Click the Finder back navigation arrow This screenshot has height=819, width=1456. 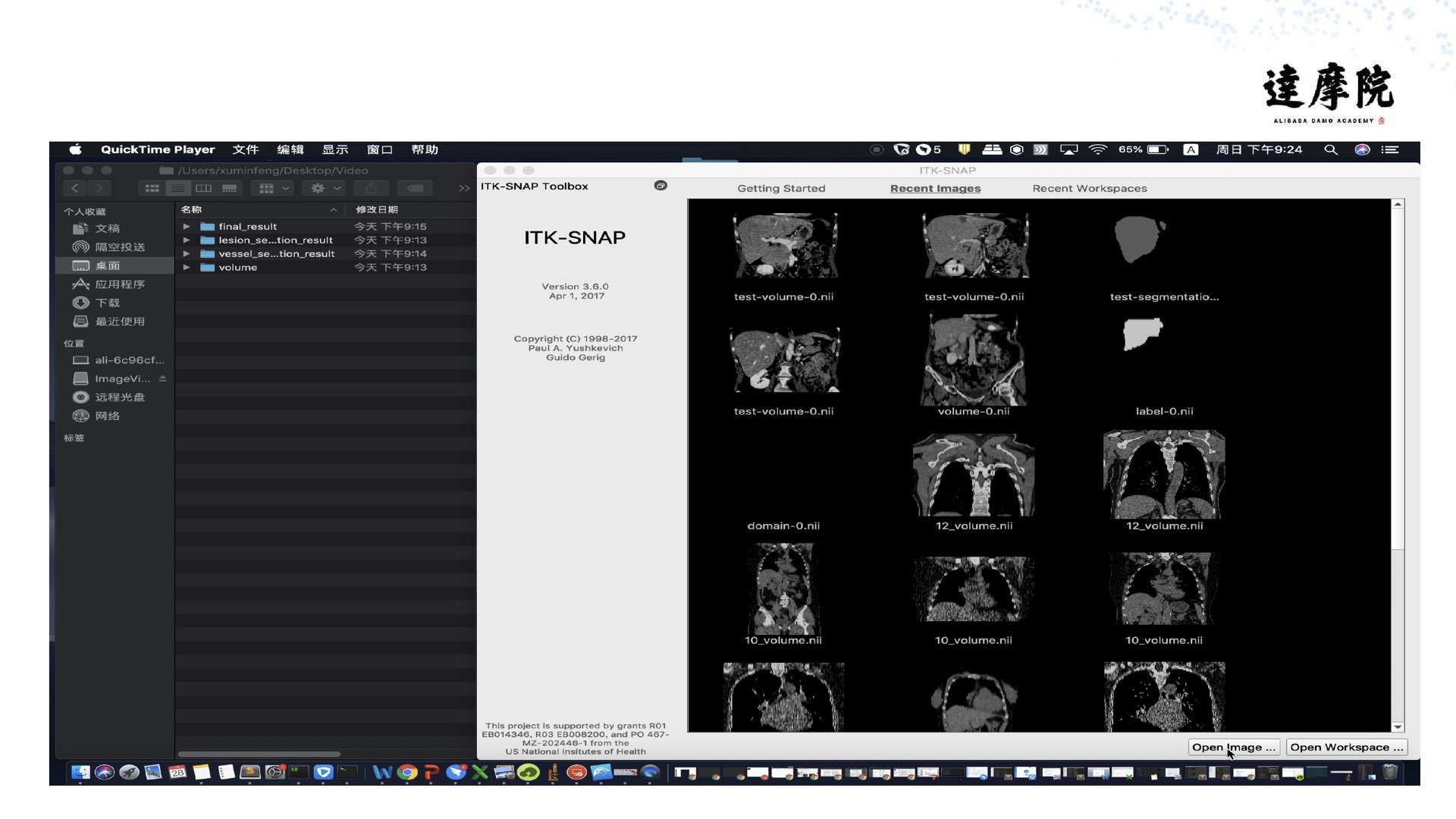pos(74,188)
